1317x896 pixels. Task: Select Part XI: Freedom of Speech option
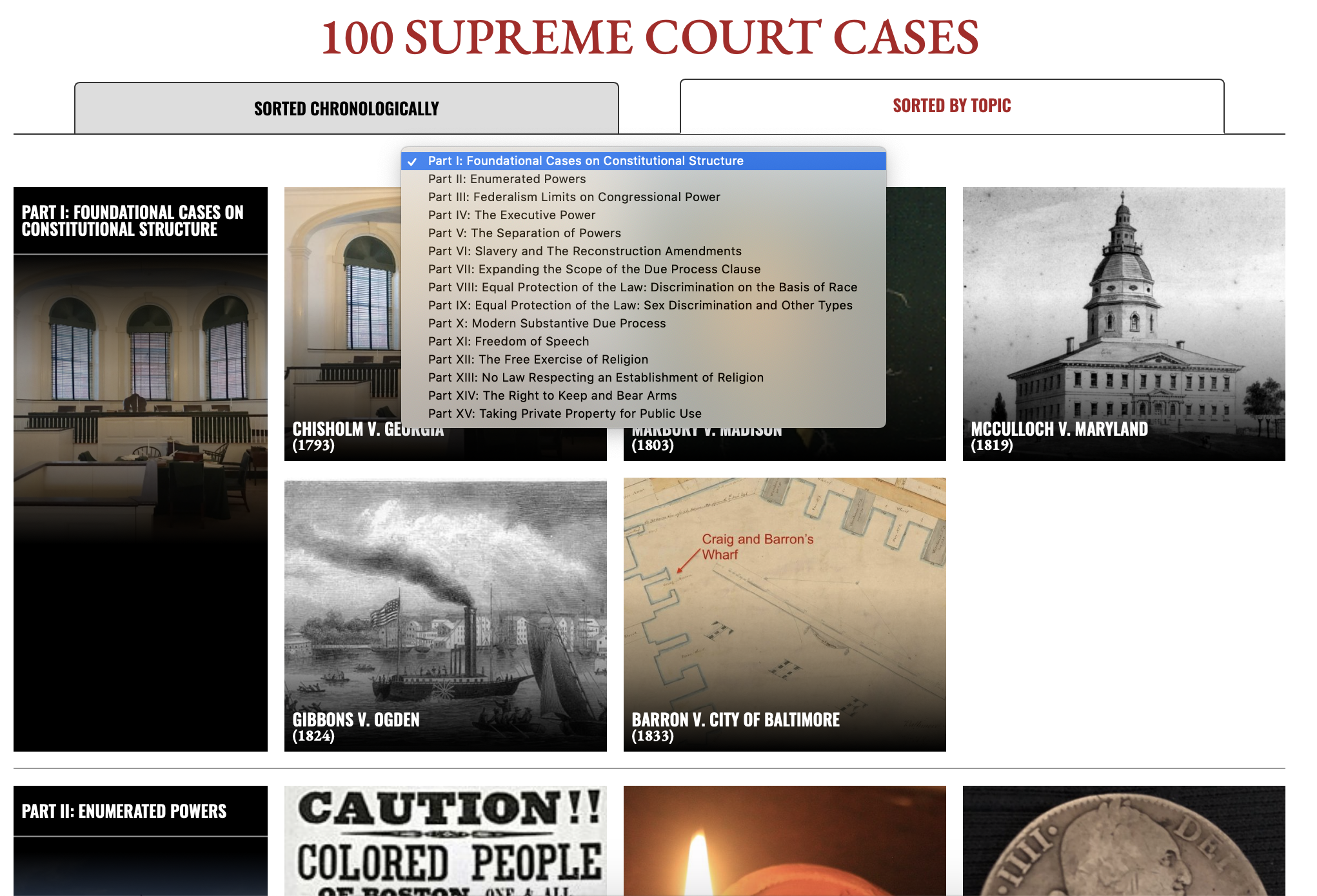(643, 342)
